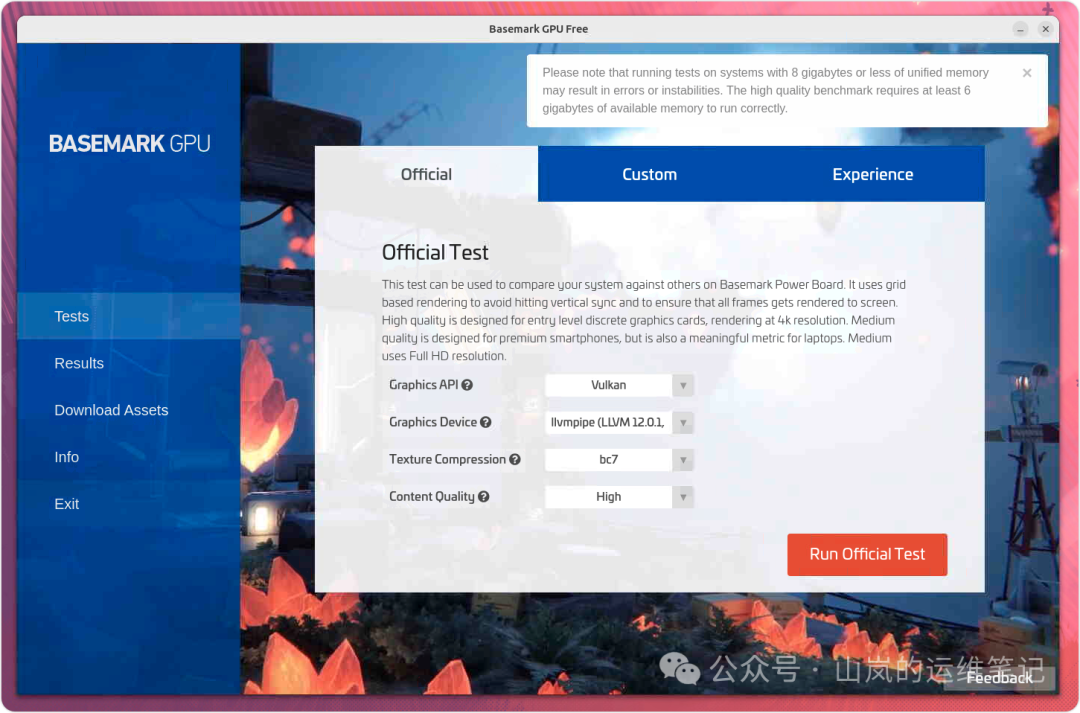This screenshot has width=1080, height=713.
Task: Open the Texture Compression dropdown arrow
Action: 683,459
